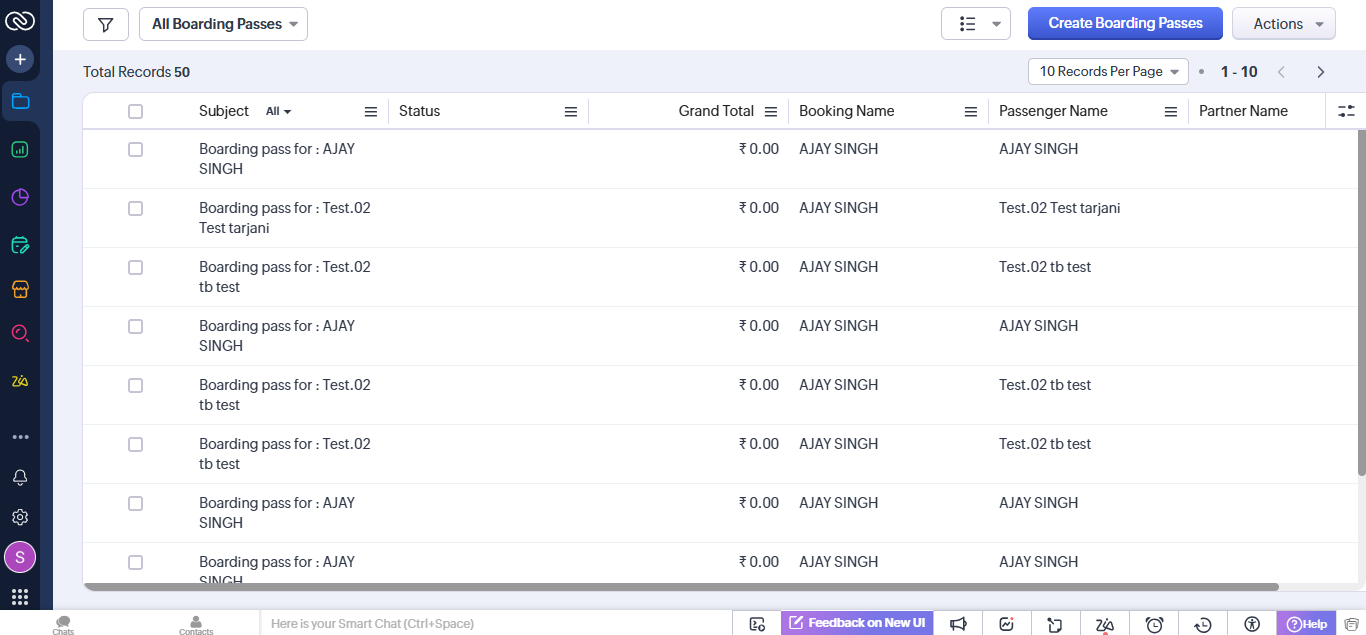The width and height of the screenshot is (1366, 635).
Task: Click the horizontal scrollbar under the table
Action: [680, 587]
